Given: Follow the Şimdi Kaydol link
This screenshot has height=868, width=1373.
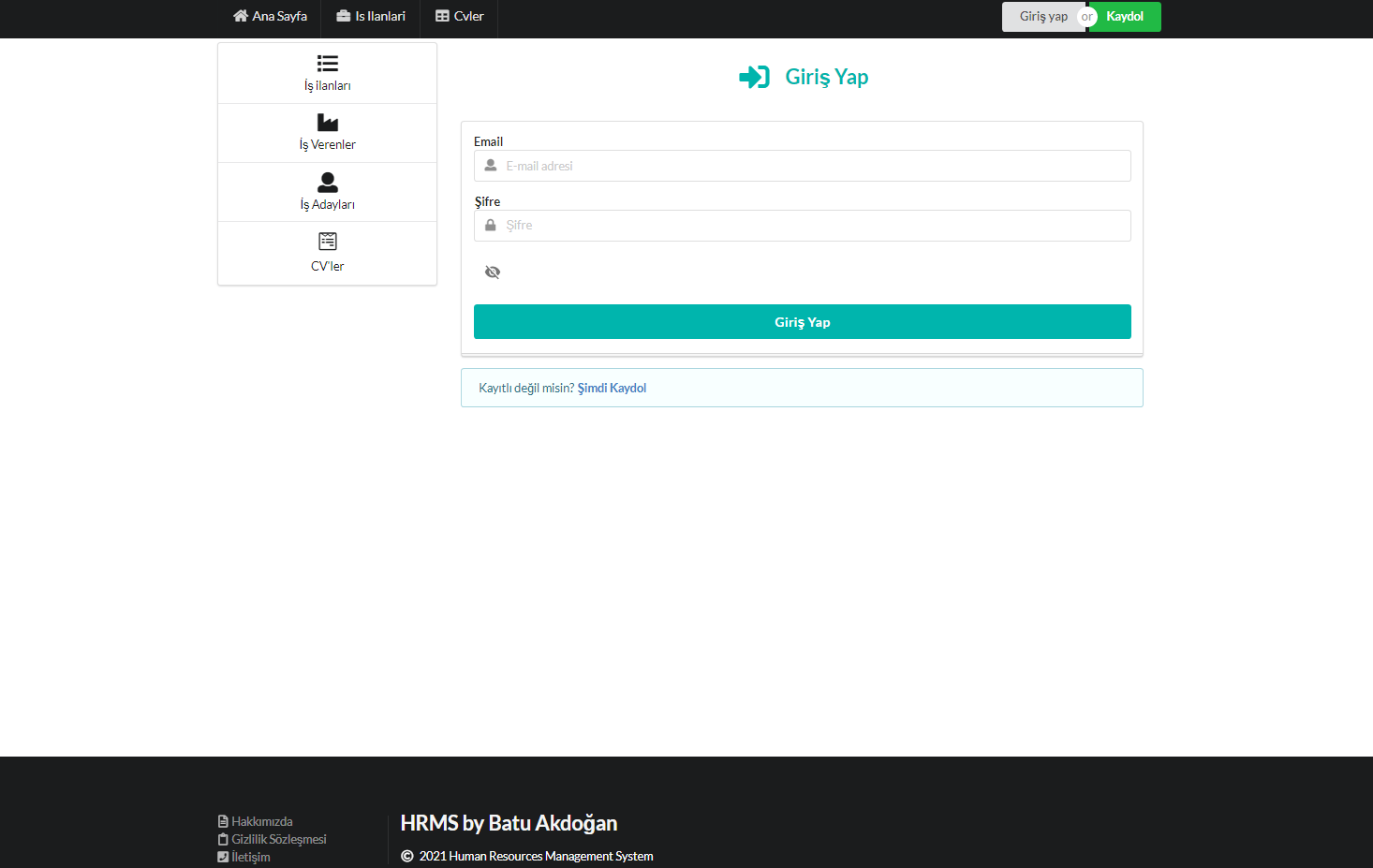Looking at the screenshot, I should click(x=612, y=388).
